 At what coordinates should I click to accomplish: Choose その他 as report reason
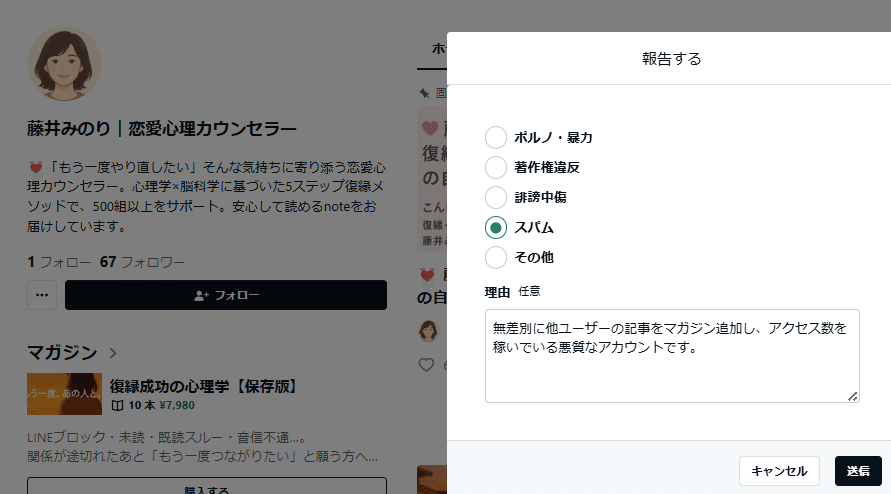[x=496, y=258]
